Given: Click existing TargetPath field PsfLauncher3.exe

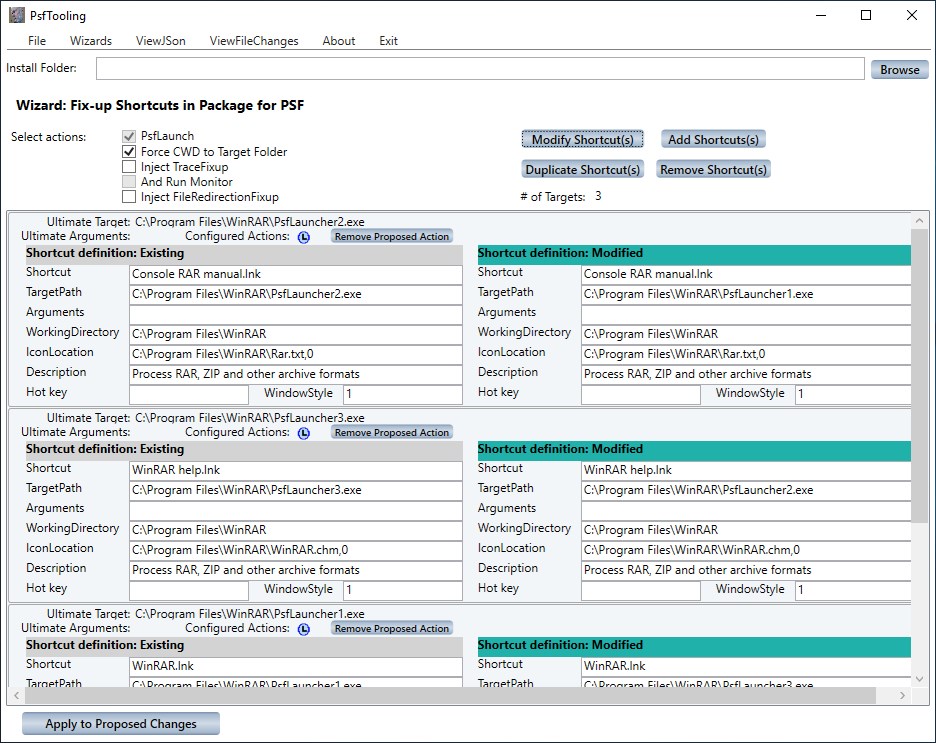Looking at the screenshot, I should [x=295, y=490].
